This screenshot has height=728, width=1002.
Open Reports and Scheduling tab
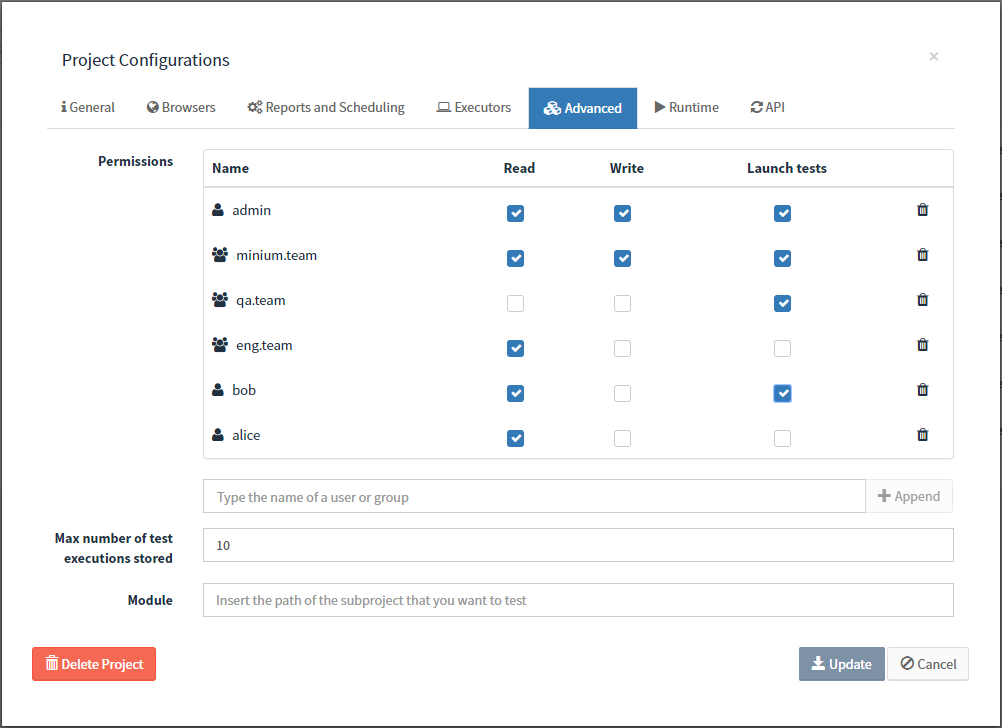point(326,107)
